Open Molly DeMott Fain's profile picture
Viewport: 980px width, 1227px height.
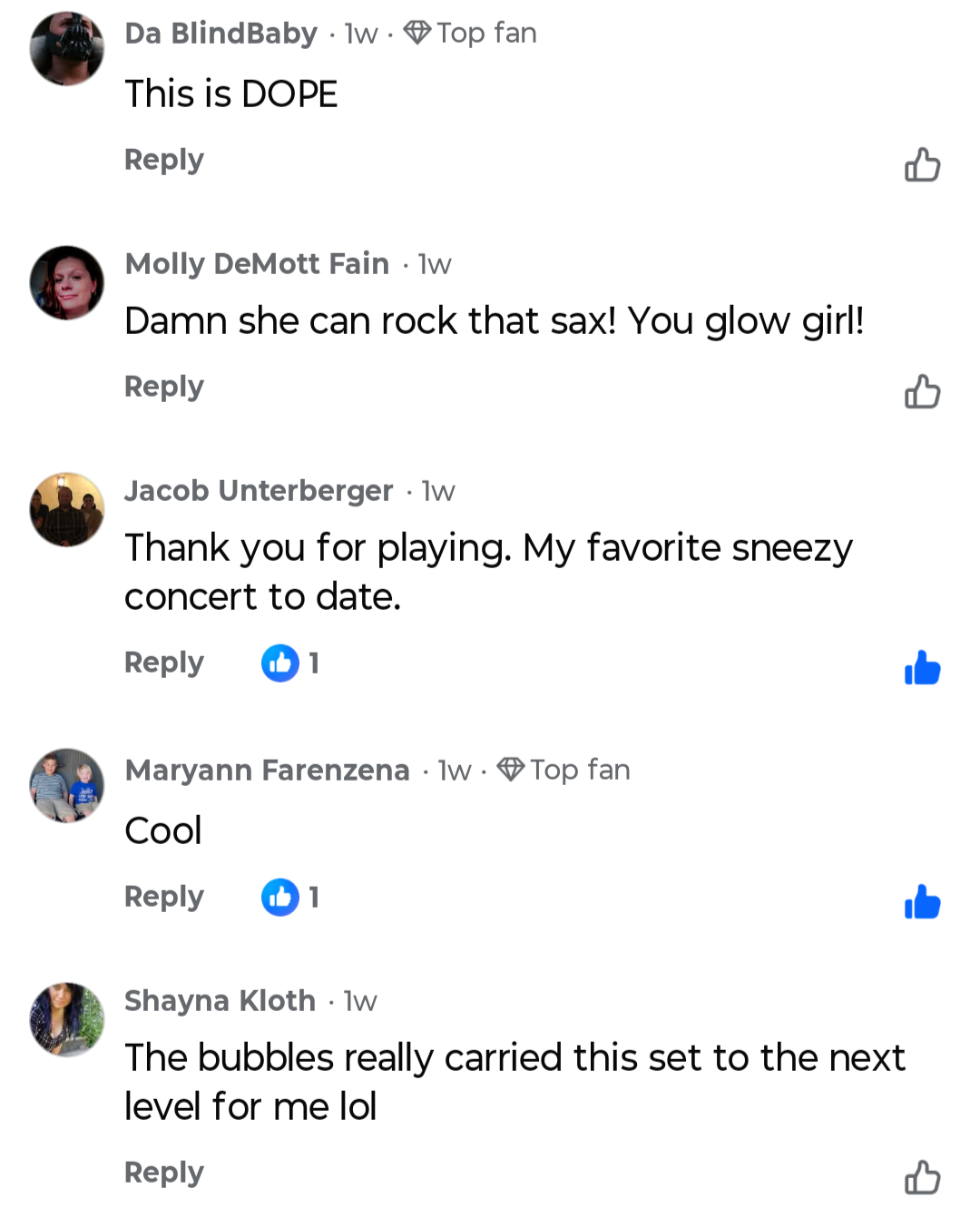67,282
